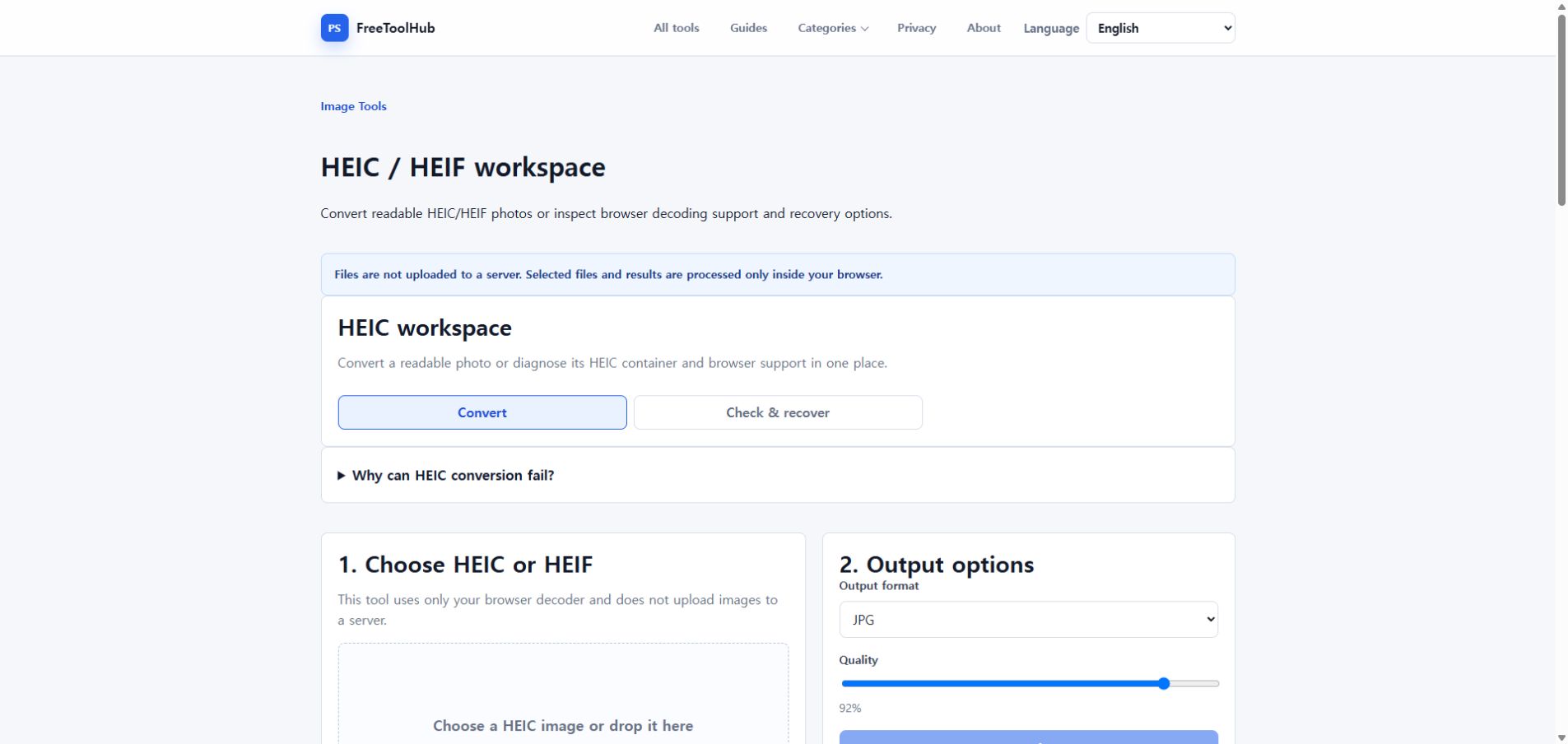Expand 'Why can HEIC conversion fail?'

[778, 475]
